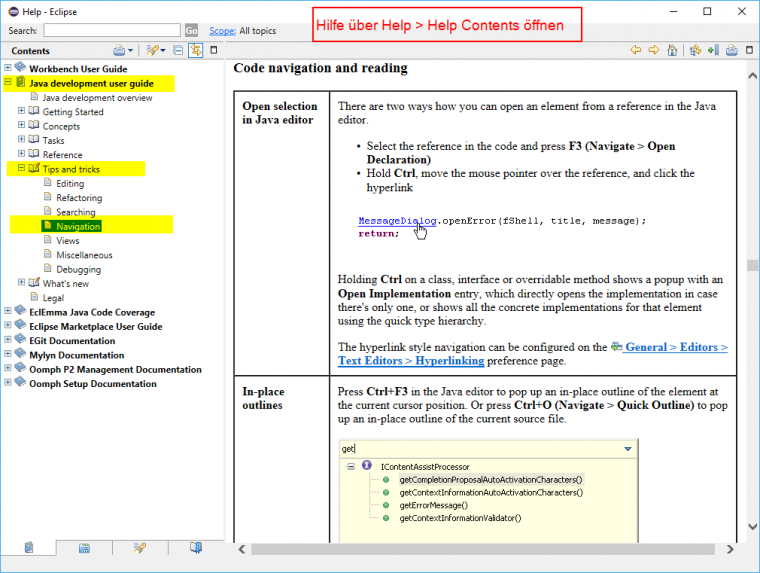Screen dimensions: 760x573
Task: Expand Mylyn Documentation node
Action: pyautogui.click(x=8, y=353)
